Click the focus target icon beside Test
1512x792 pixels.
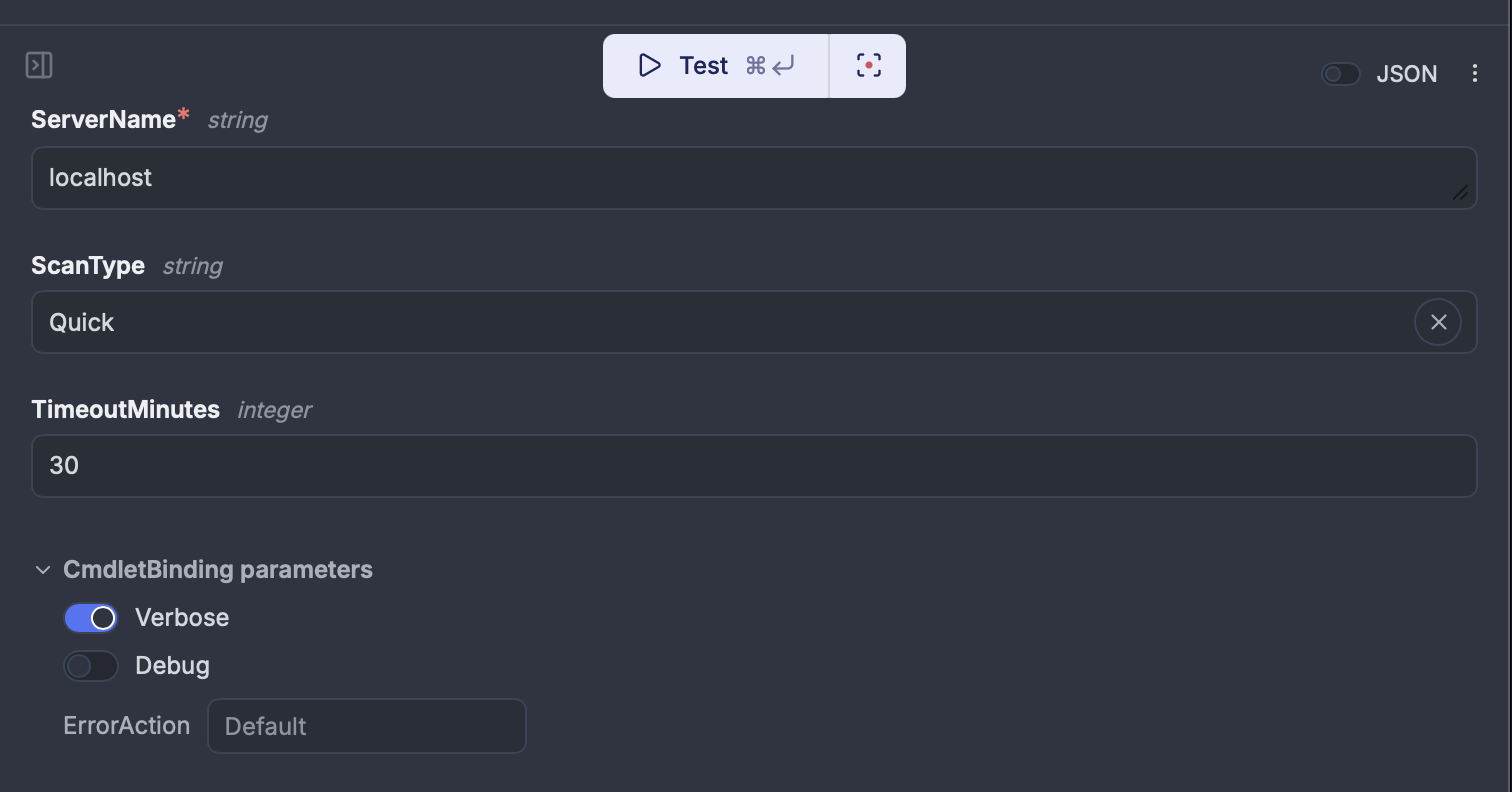coord(867,65)
